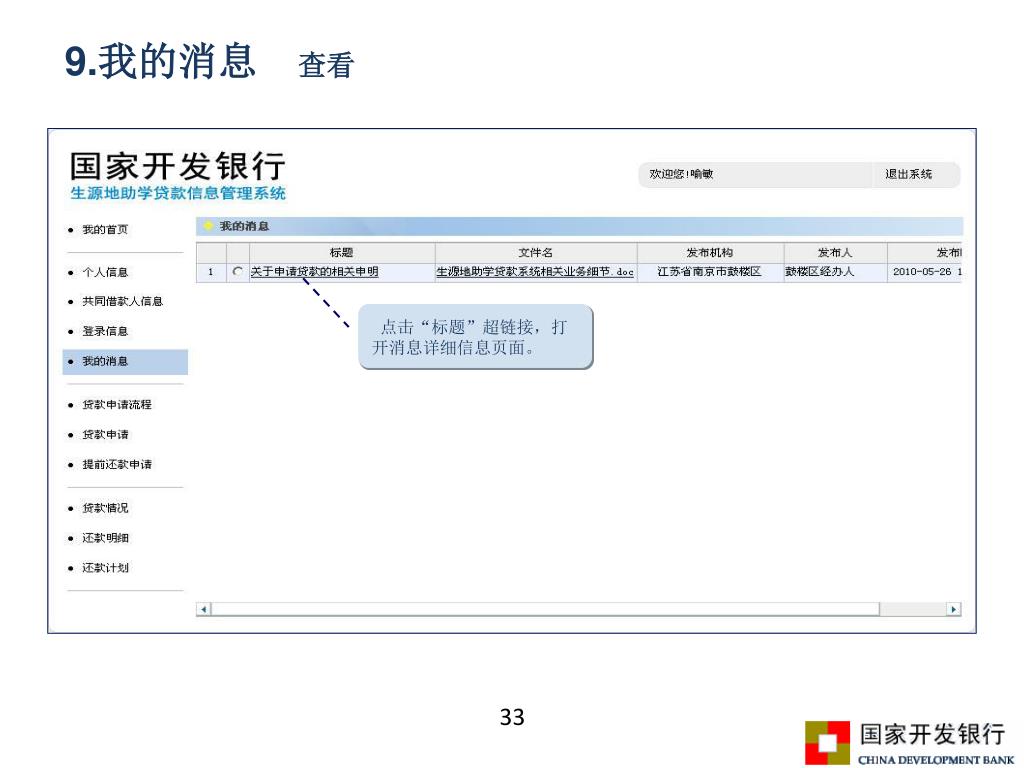Viewport: 1024px width, 768px height.
Task: View 还款明细 from the sidebar
Action: pyautogui.click(x=104, y=538)
